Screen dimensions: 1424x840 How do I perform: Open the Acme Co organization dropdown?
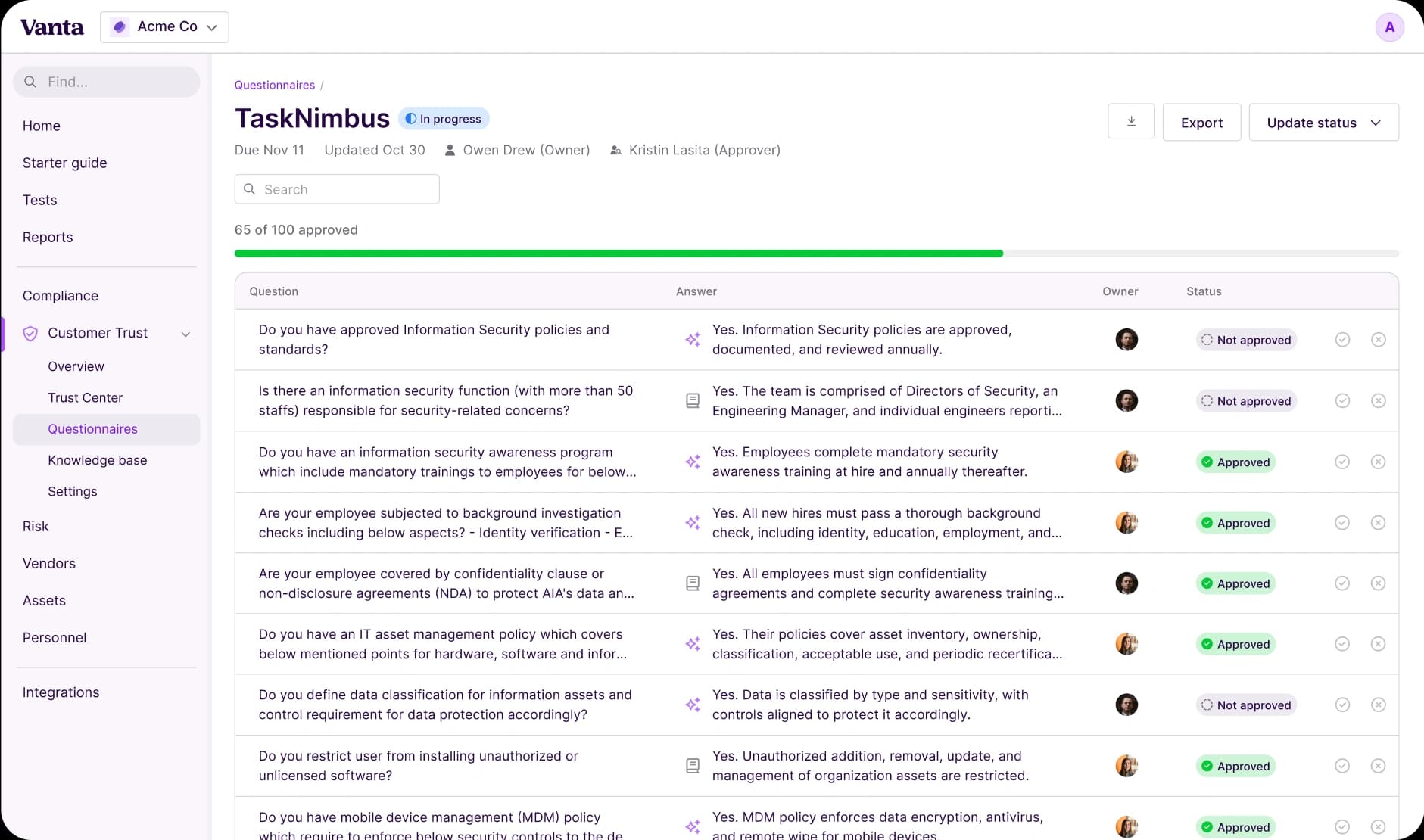click(x=164, y=27)
